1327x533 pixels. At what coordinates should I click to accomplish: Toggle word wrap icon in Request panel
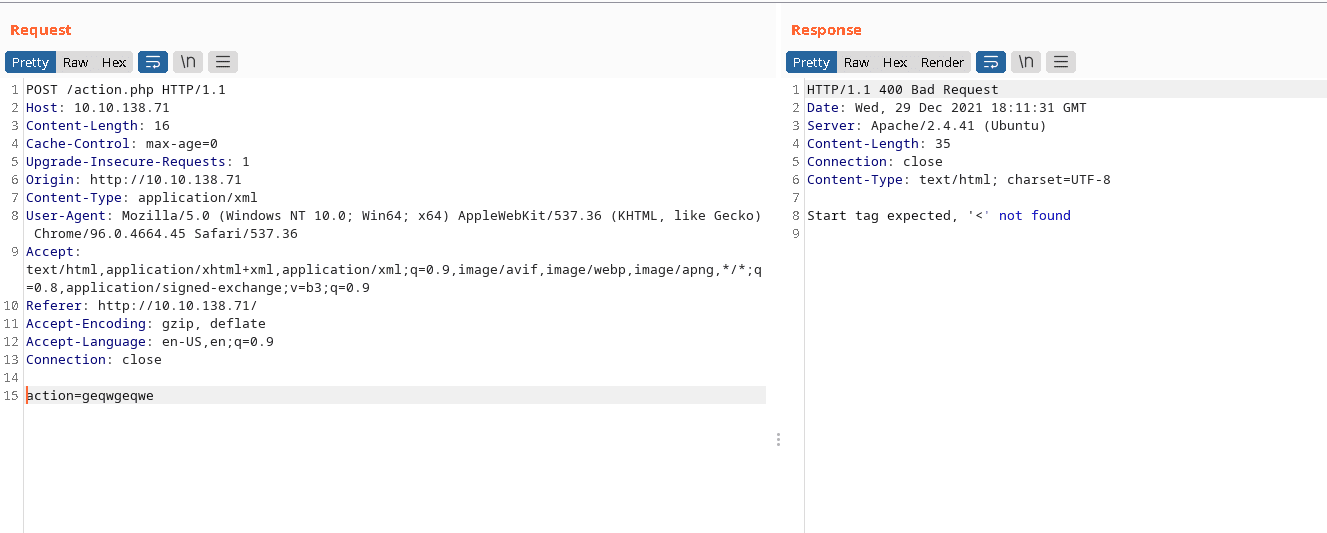pyautogui.click(x=153, y=62)
